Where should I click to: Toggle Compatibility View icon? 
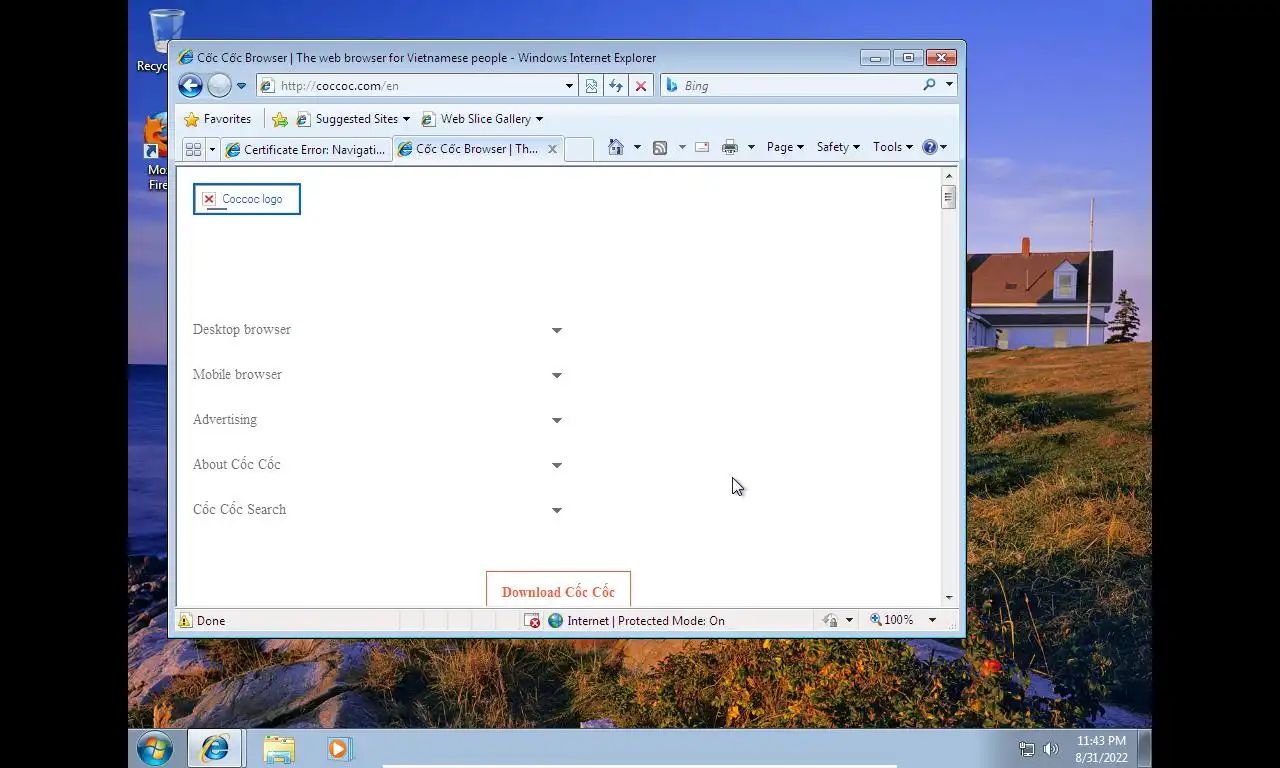(591, 86)
